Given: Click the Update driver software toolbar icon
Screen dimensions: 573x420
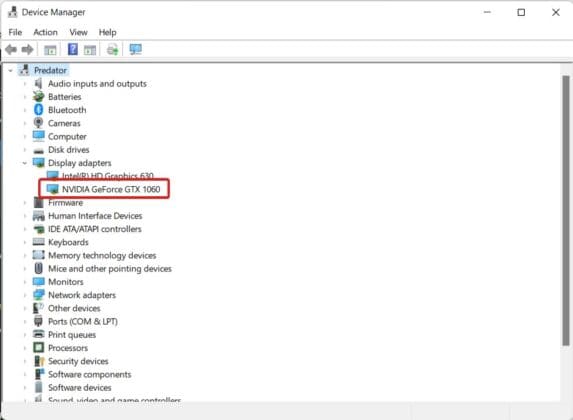Looking at the screenshot, I should tap(113, 49).
